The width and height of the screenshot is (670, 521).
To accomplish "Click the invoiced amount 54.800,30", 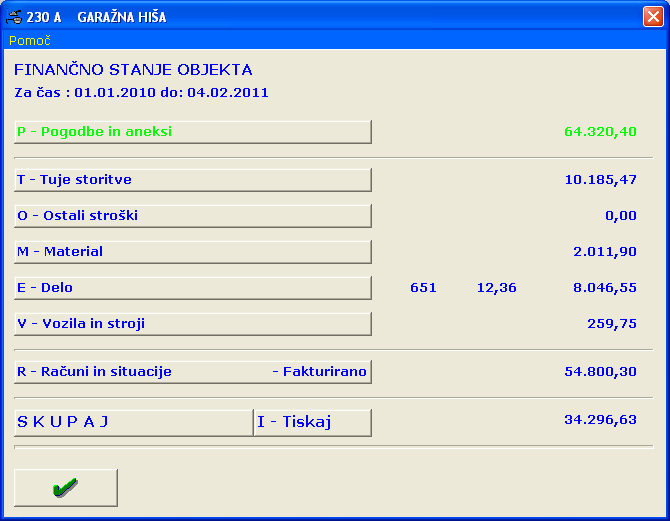I will click(x=600, y=372).
